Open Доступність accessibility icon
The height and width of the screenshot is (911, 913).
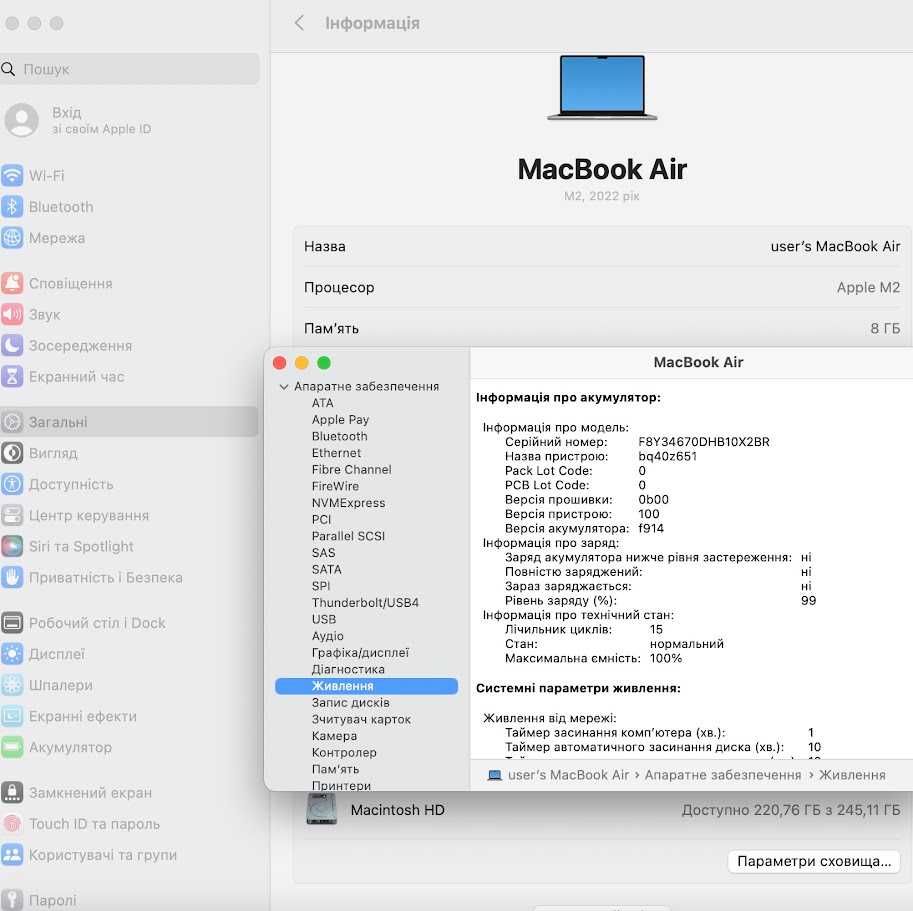point(12,484)
